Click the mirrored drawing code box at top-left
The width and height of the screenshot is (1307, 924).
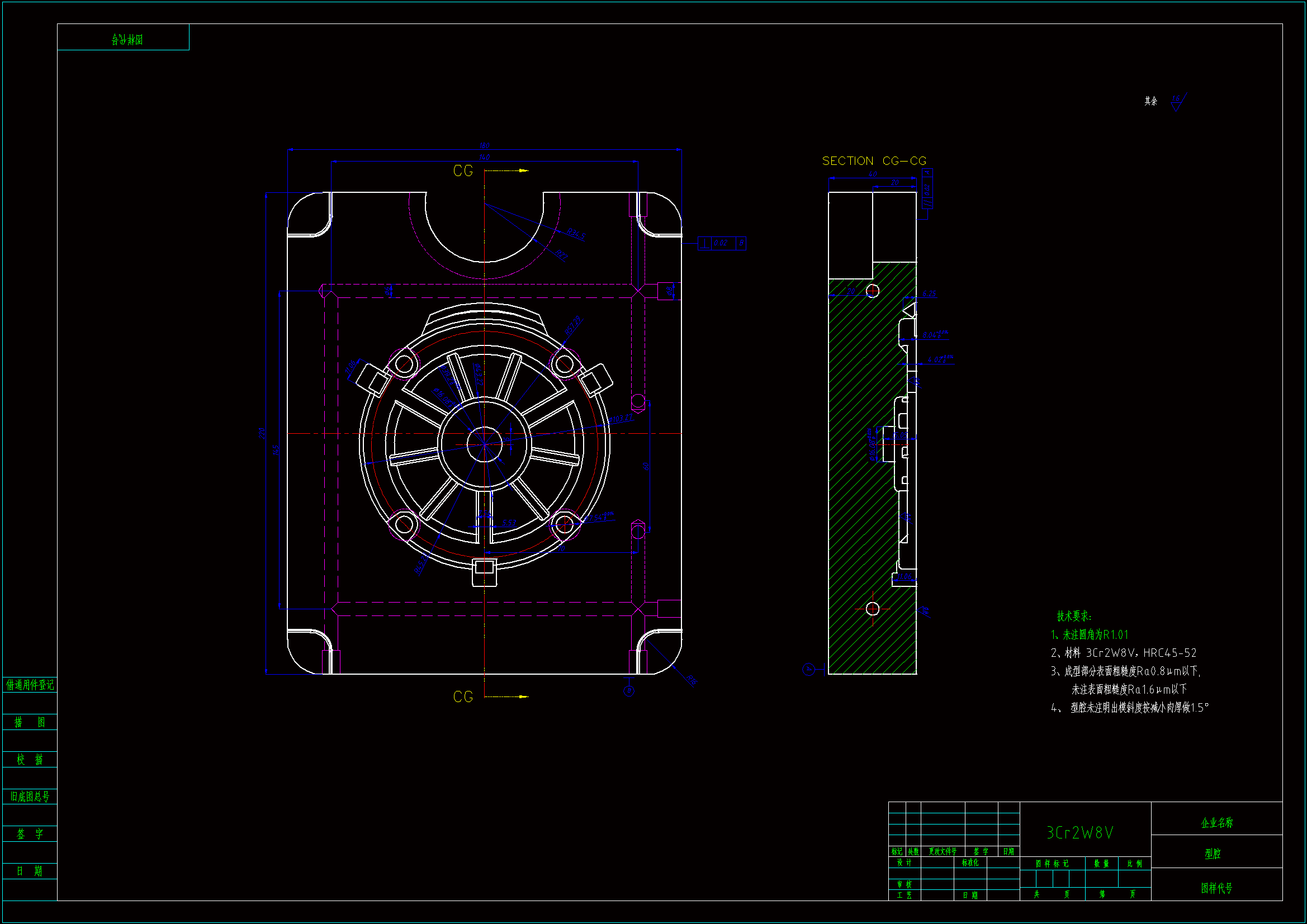click(x=124, y=37)
